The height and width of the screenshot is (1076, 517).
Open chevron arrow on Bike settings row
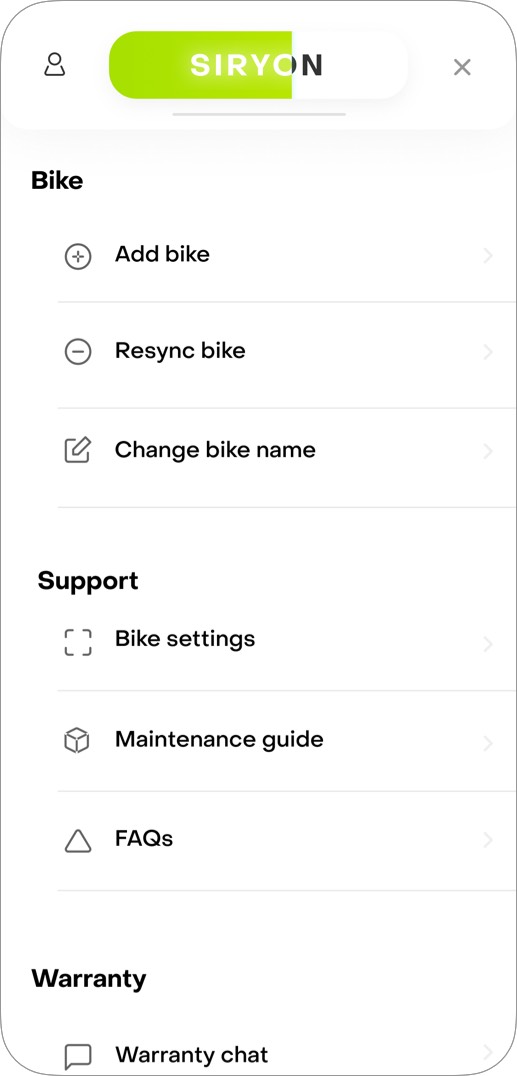[x=488, y=644]
